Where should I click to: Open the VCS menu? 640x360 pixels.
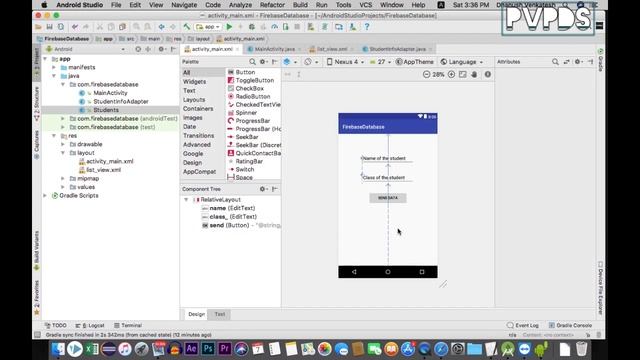click(365, 5)
